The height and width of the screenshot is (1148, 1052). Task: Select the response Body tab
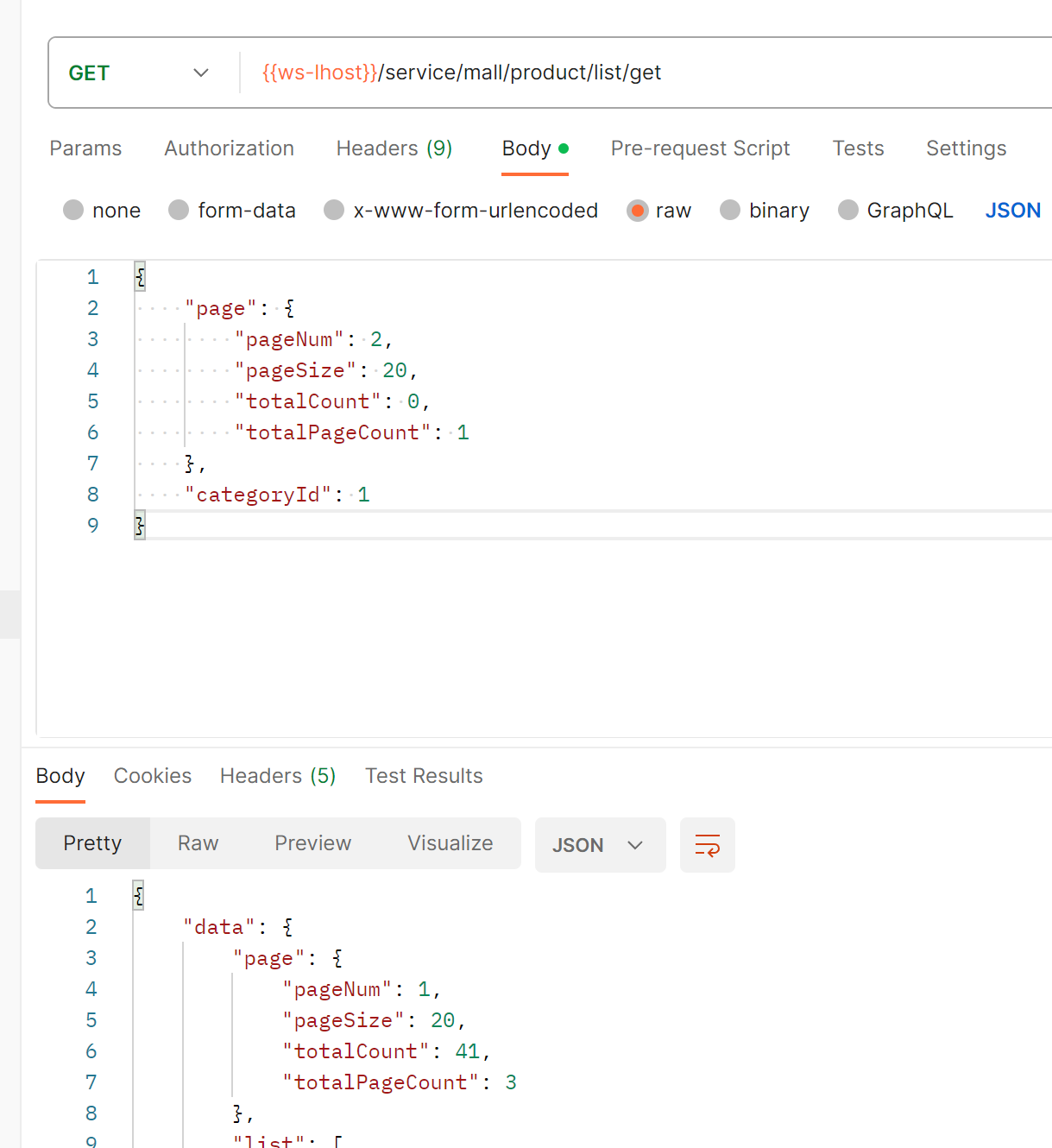(x=60, y=776)
